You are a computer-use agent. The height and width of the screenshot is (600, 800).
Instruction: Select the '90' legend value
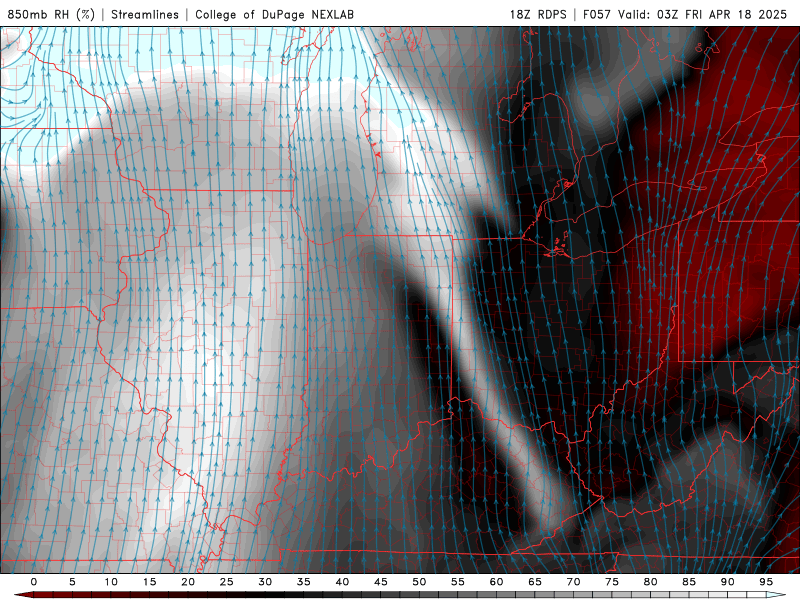(x=728, y=582)
